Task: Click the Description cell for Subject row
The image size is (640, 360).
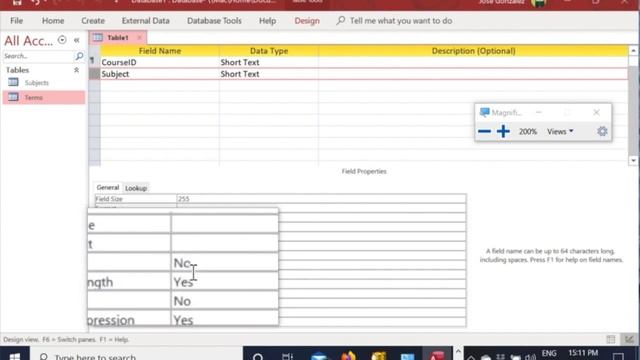Action: point(473,74)
